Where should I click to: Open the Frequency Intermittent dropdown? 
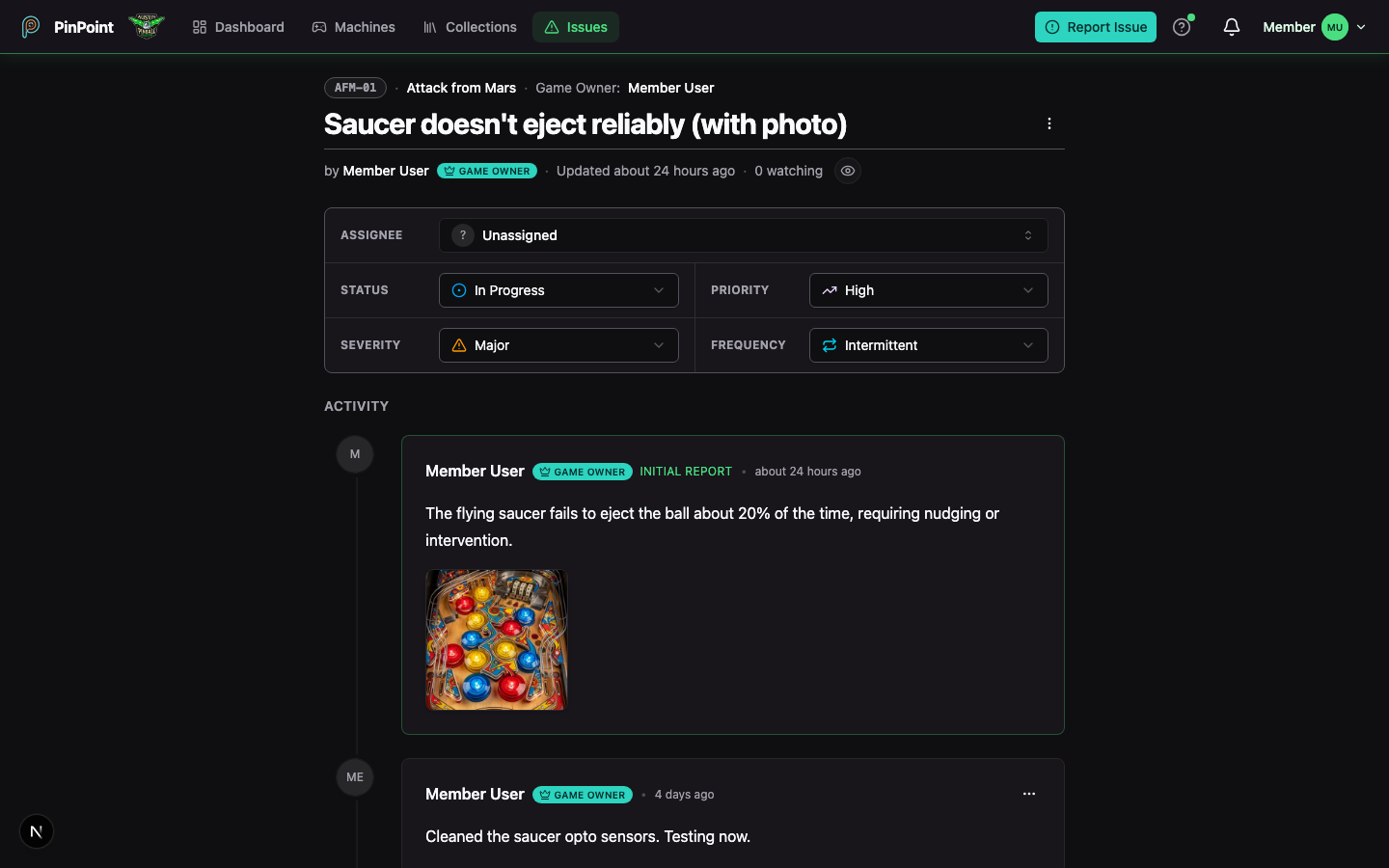click(x=929, y=345)
